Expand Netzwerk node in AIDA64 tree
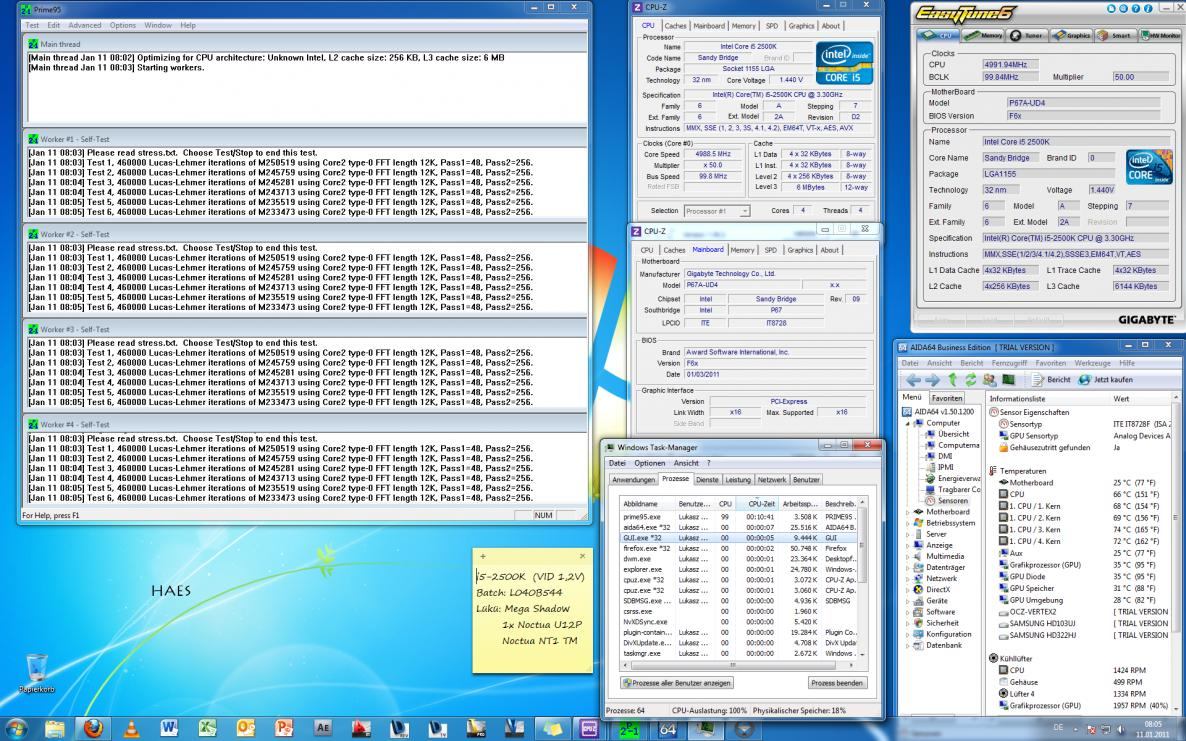Screen dimensions: 1186x741 click(x=908, y=578)
